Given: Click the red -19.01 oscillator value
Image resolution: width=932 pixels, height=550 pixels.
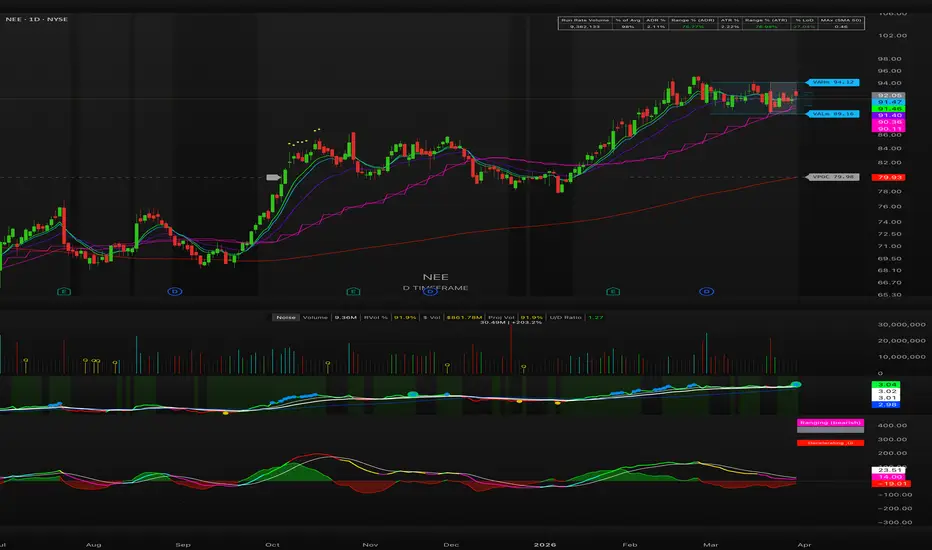Looking at the screenshot, I should 890,484.
